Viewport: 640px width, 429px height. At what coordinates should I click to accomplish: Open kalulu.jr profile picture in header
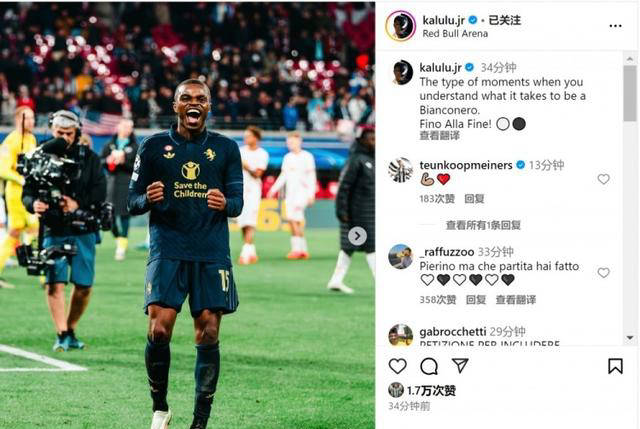[400, 26]
